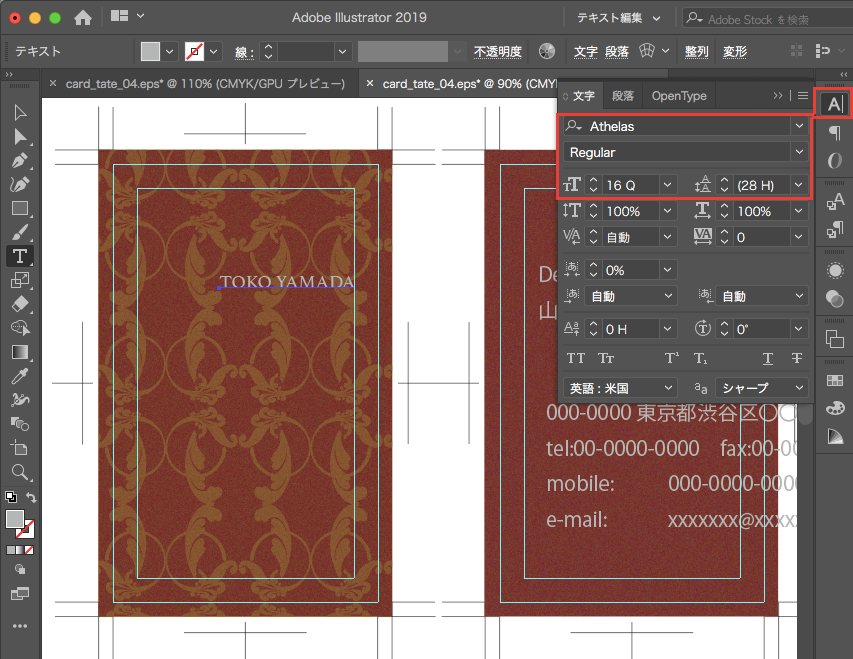Toggle All Caps (TT) text style
This screenshot has width=853, height=659.
pos(576,358)
